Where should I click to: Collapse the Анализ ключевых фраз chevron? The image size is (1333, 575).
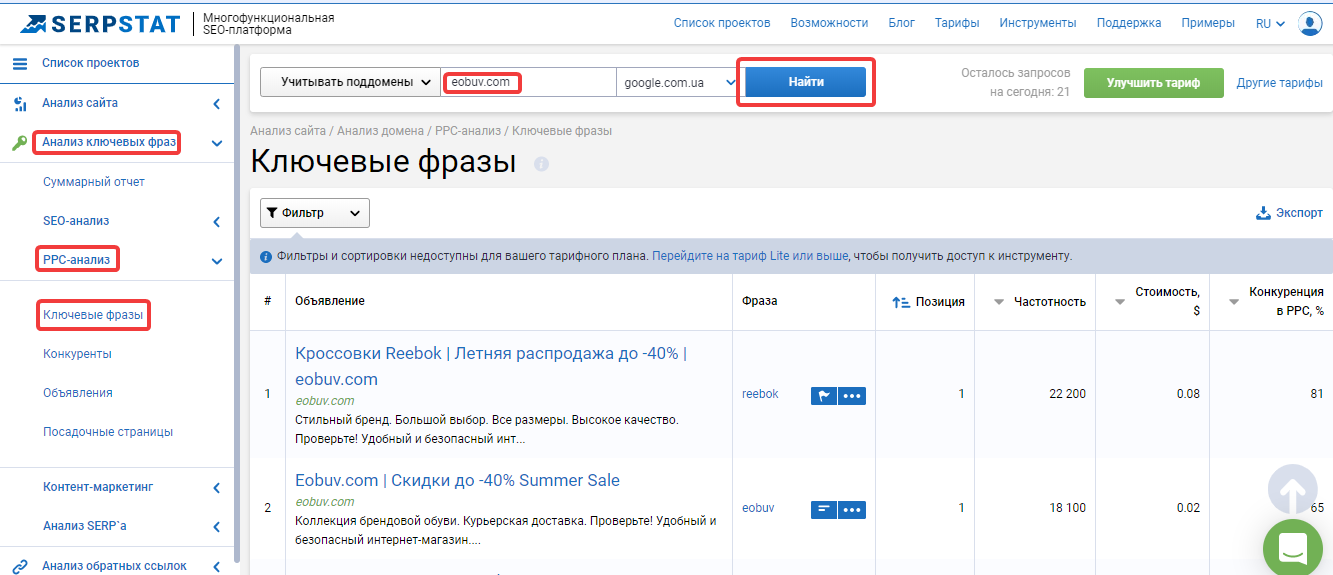click(217, 143)
